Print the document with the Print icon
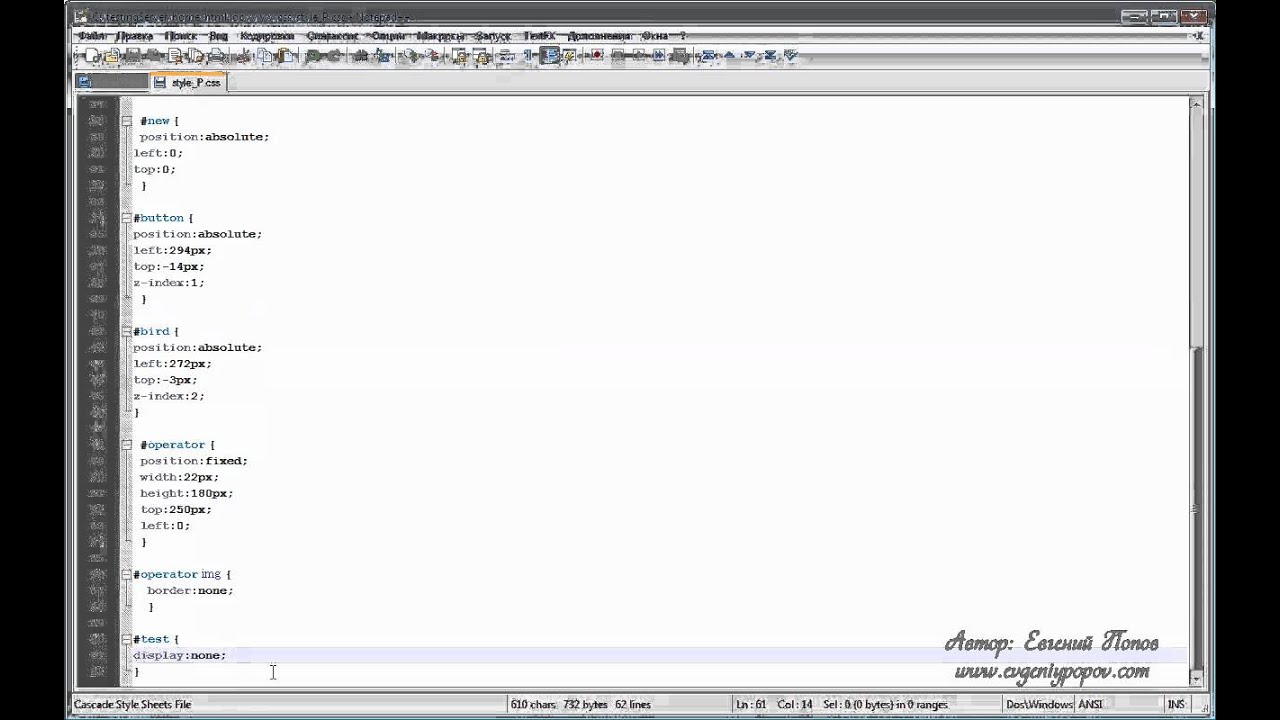 click(217, 56)
